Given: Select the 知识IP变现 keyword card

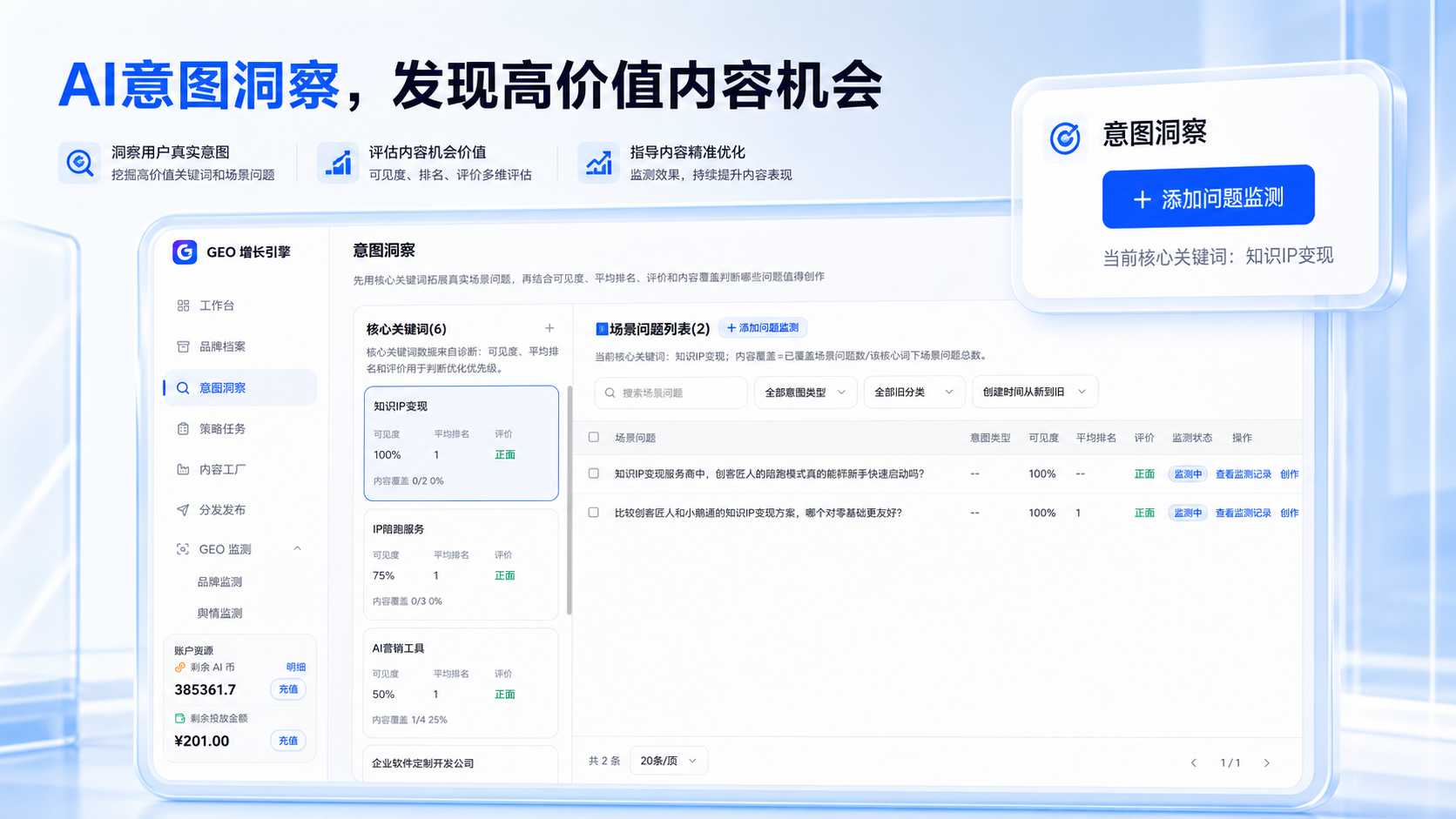Looking at the screenshot, I should point(462,443).
